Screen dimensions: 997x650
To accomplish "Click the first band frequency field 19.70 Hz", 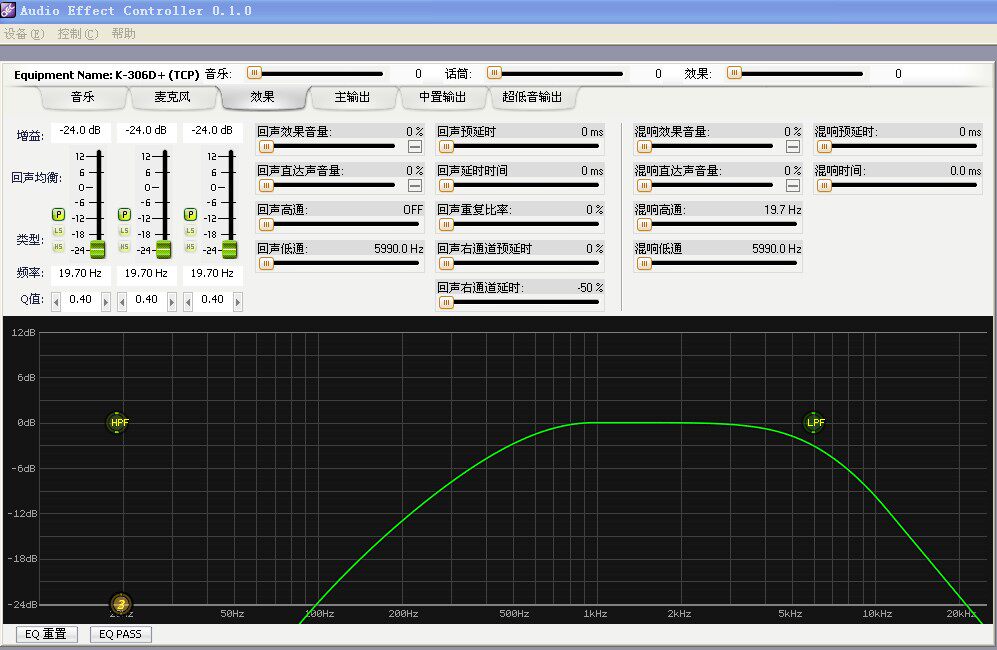I will (x=80, y=273).
